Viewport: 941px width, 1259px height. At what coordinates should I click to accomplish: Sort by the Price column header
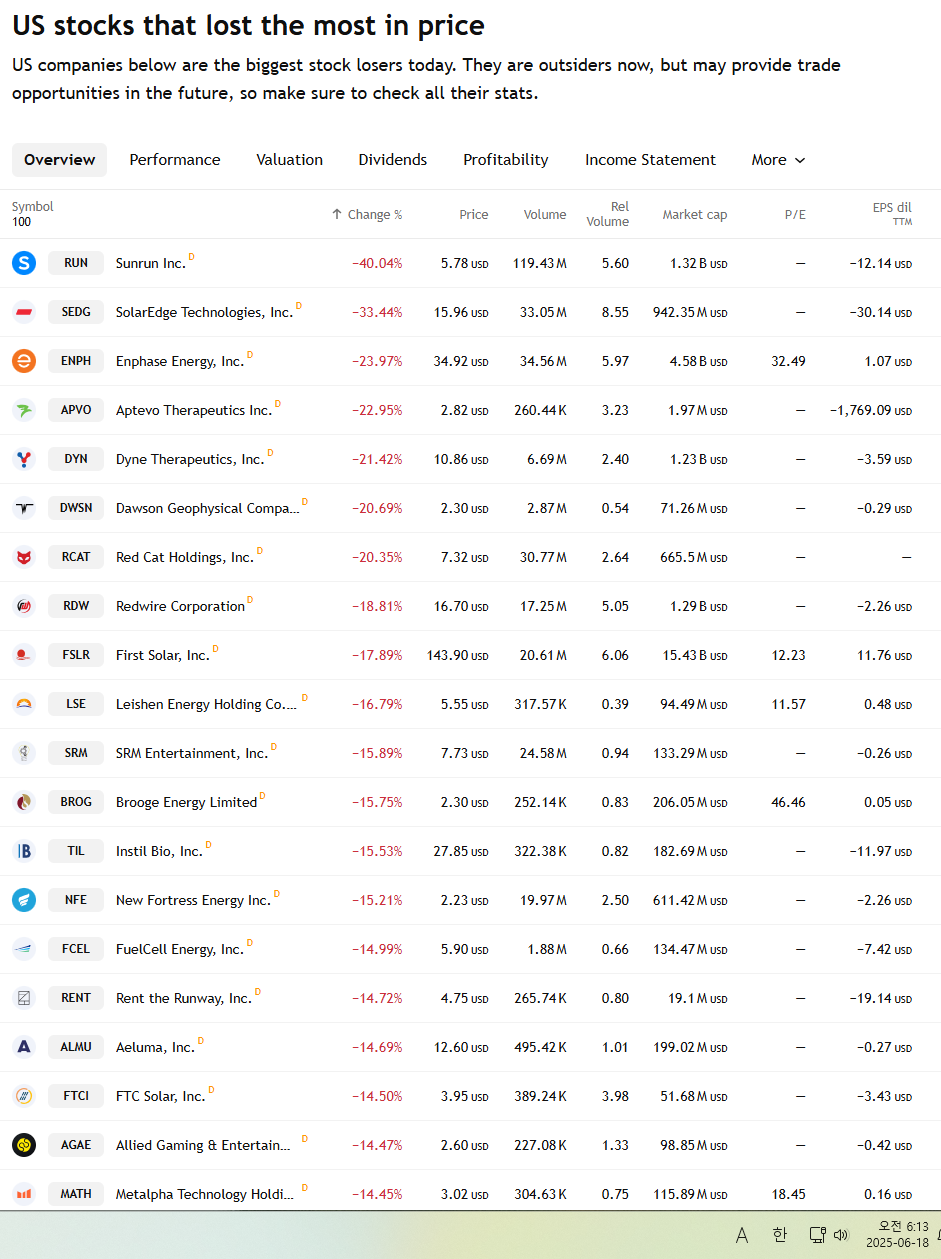[474, 214]
